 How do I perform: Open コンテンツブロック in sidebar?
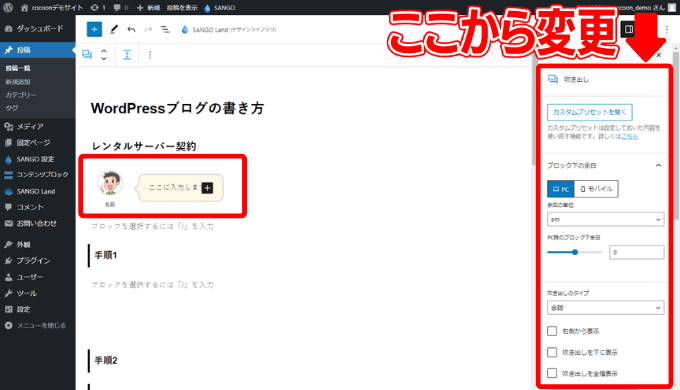[x=38, y=174]
